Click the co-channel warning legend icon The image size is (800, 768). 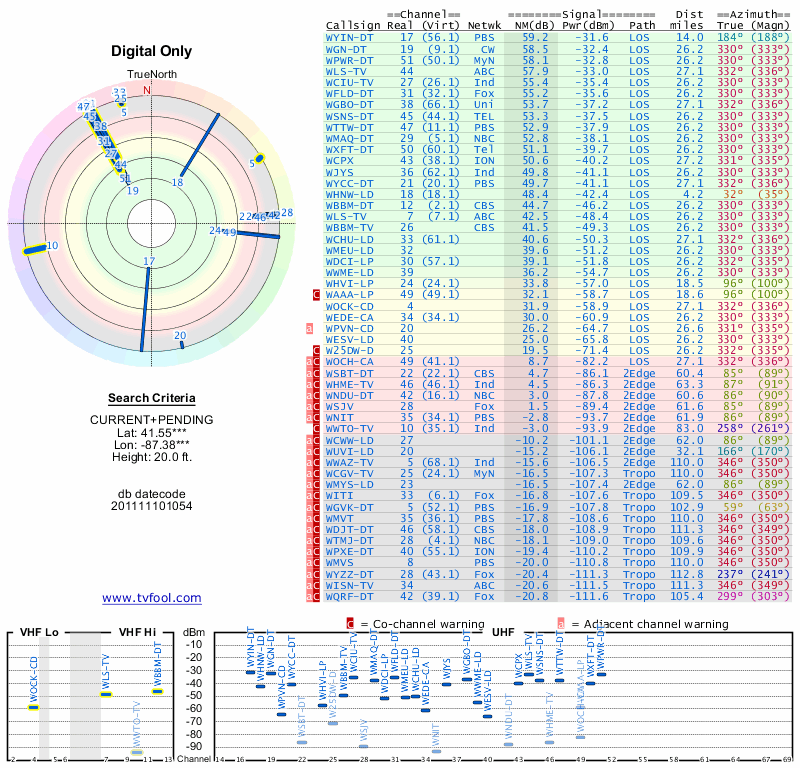point(350,624)
